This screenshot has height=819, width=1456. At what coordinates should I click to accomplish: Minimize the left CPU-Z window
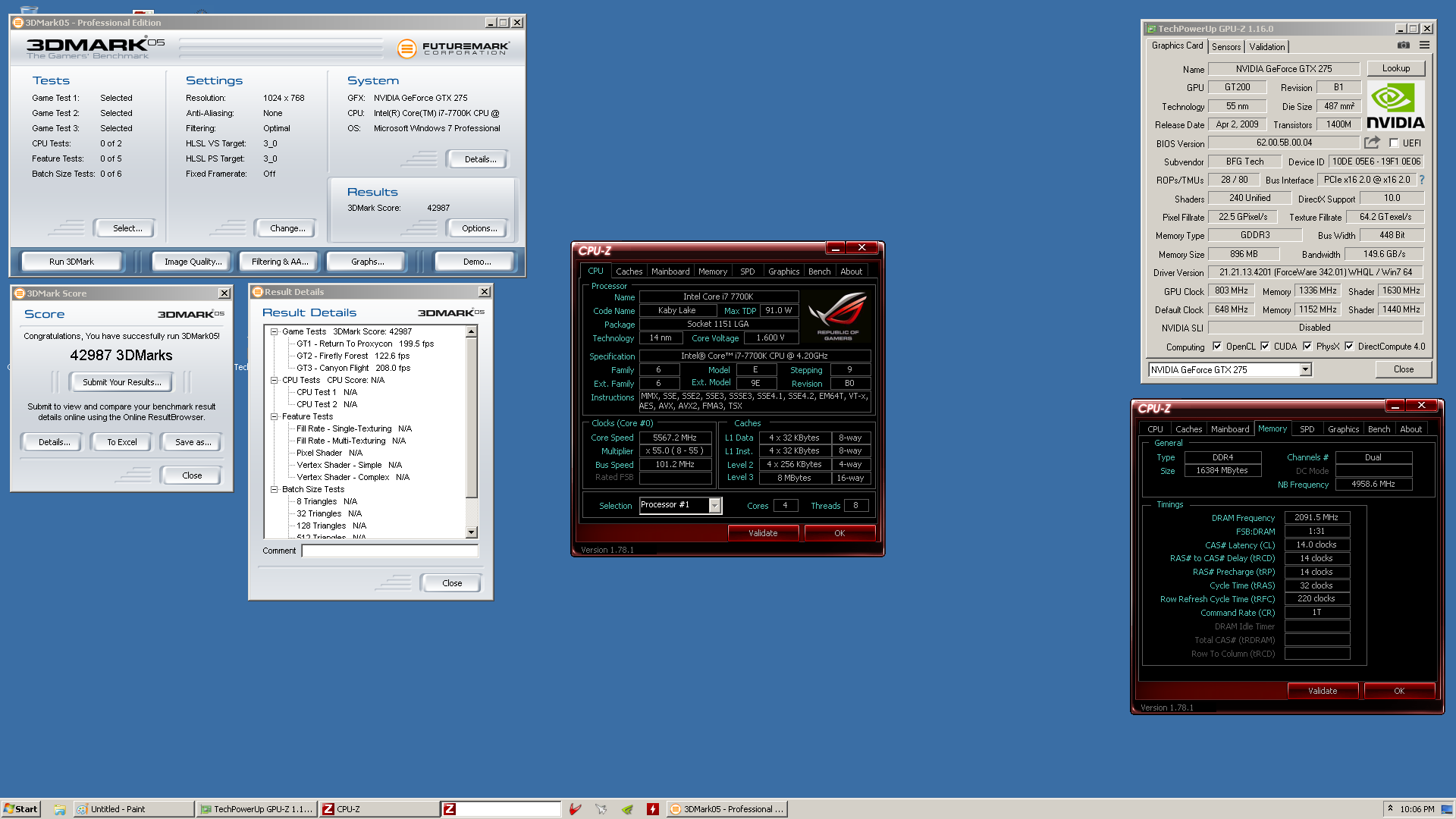tap(836, 248)
